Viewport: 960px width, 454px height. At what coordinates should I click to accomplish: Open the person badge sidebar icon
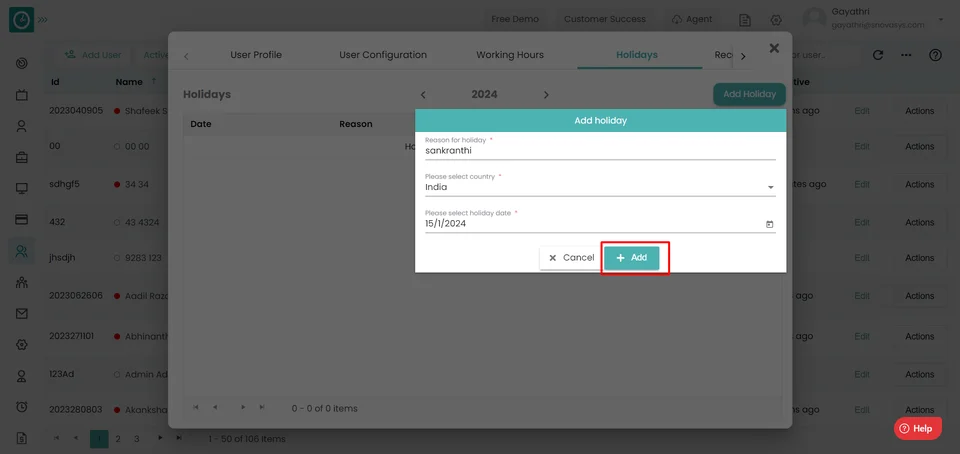tap(22, 376)
